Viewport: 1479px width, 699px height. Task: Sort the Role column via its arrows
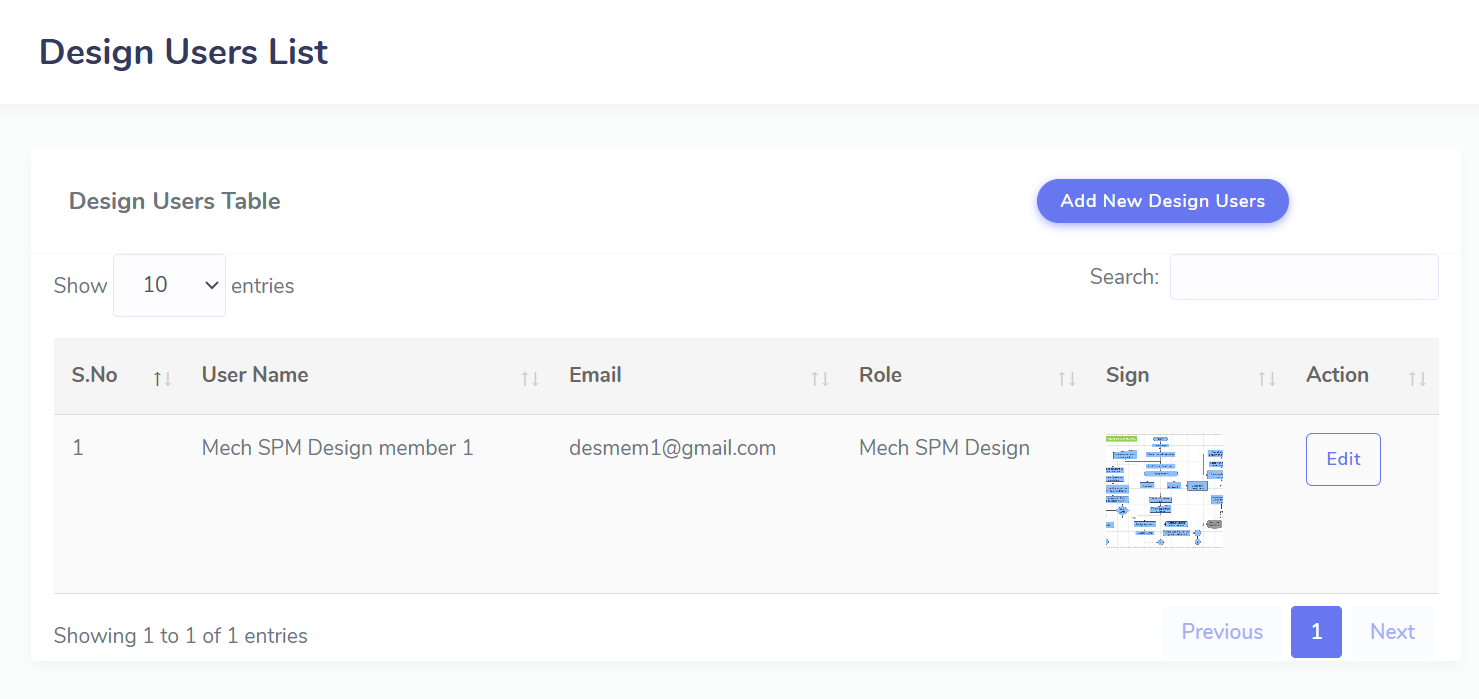coord(1067,378)
